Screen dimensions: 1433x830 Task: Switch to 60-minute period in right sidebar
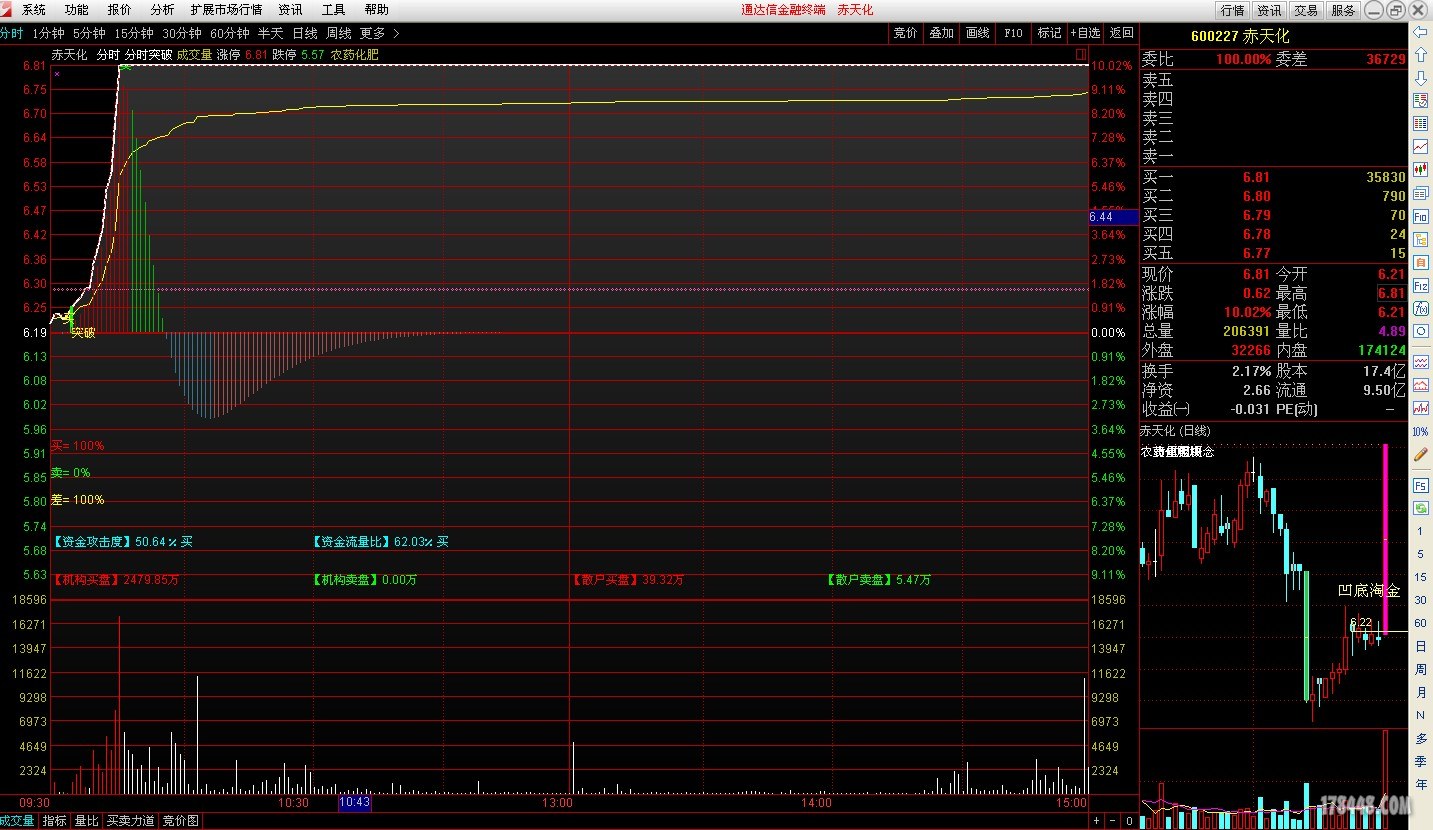point(1420,623)
